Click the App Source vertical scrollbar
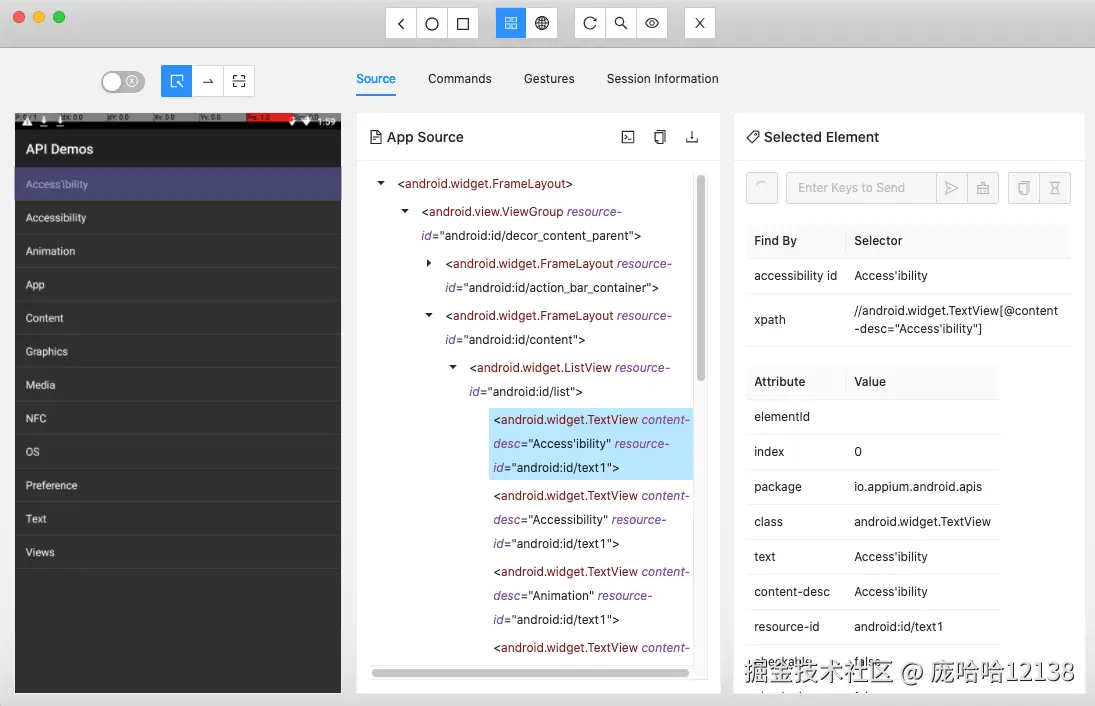 pos(700,278)
